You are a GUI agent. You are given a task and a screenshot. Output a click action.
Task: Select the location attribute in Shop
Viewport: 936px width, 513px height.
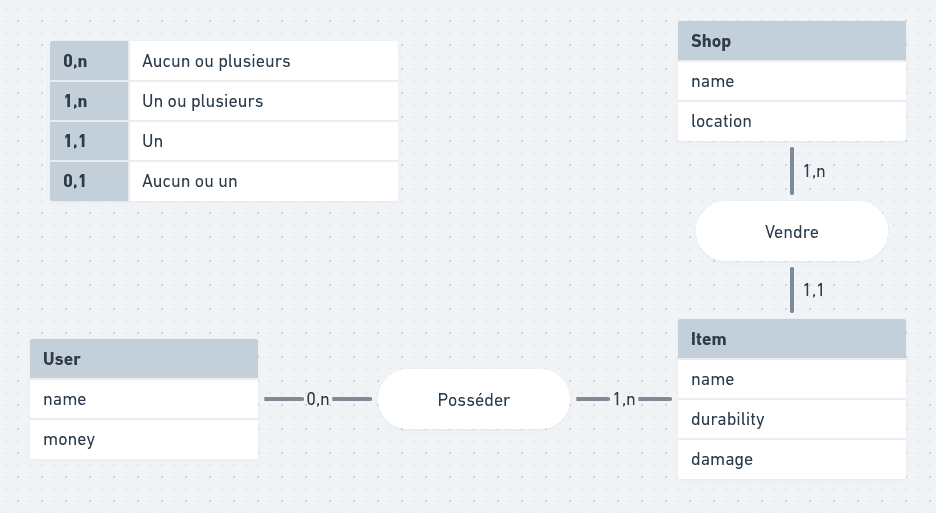point(792,121)
